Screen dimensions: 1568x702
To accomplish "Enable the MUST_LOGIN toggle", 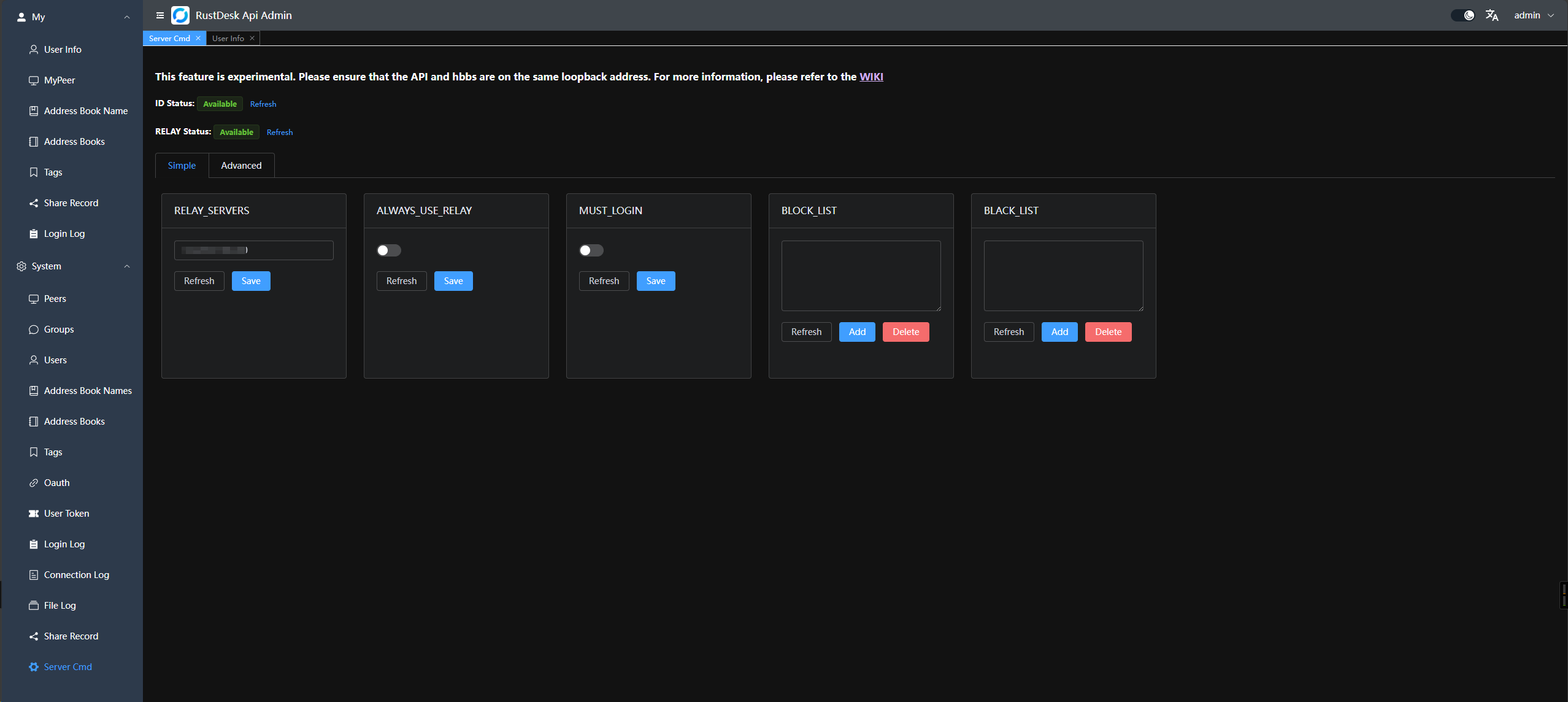I will pyautogui.click(x=591, y=250).
